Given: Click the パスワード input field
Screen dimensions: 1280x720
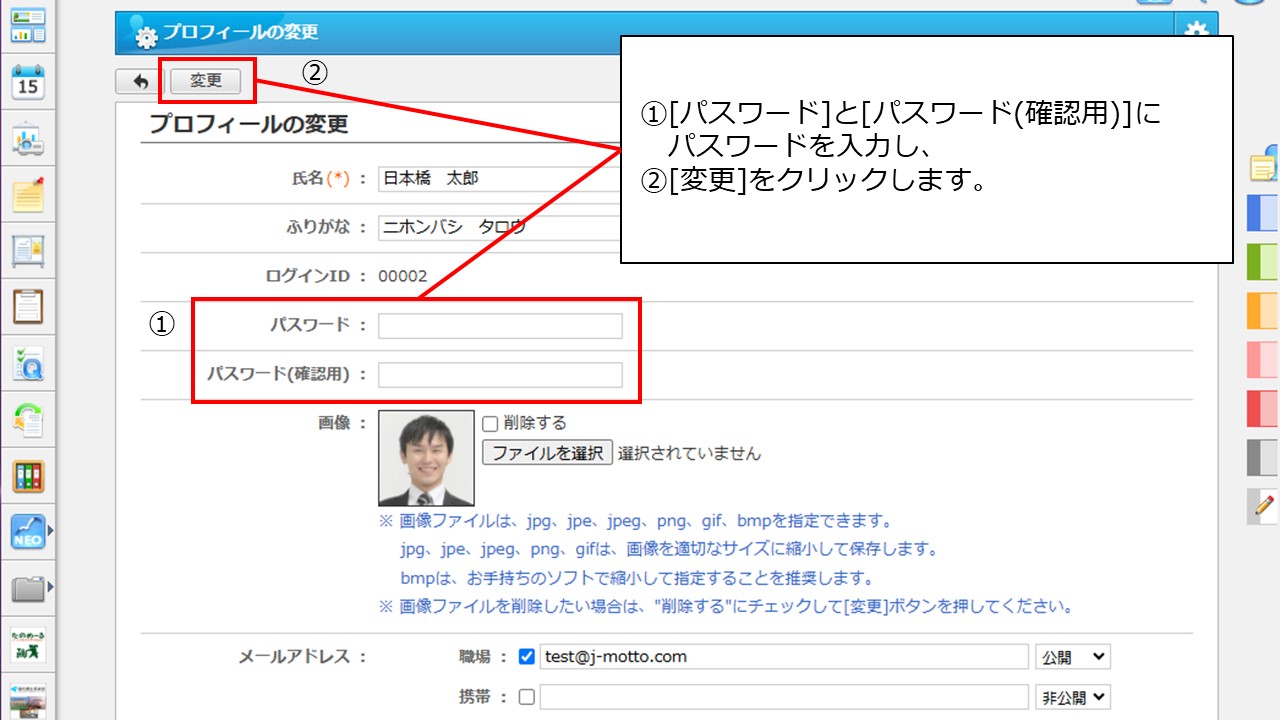Looking at the screenshot, I should (x=500, y=326).
